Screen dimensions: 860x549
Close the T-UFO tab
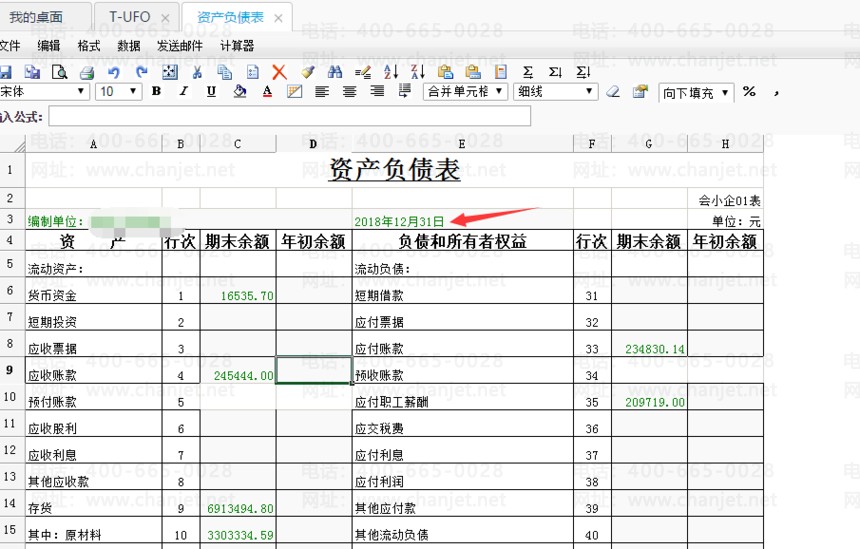pyautogui.click(x=165, y=19)
